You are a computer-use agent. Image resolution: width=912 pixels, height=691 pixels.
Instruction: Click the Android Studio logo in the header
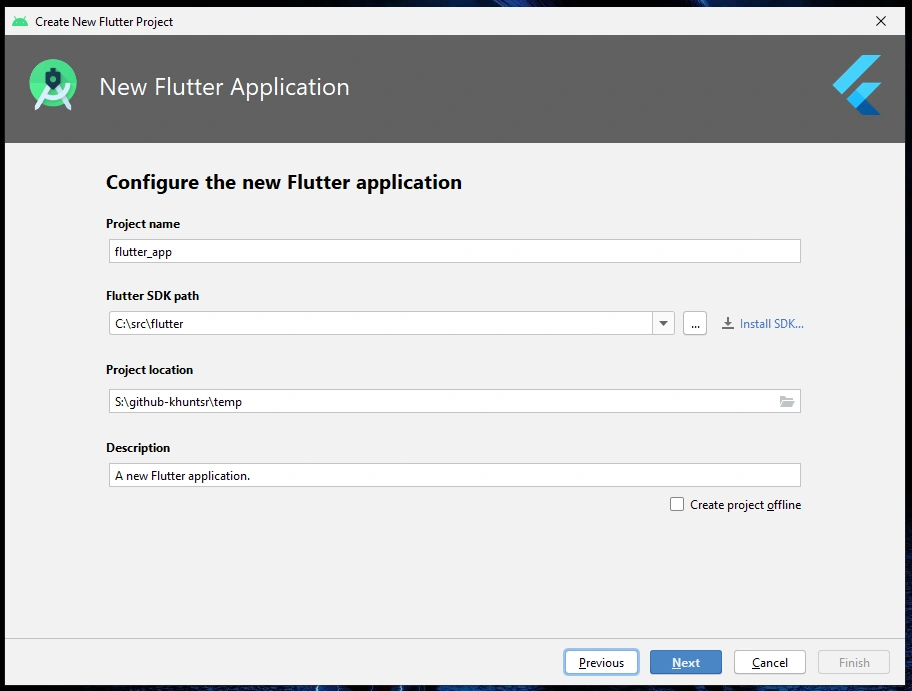coord(53,85)
